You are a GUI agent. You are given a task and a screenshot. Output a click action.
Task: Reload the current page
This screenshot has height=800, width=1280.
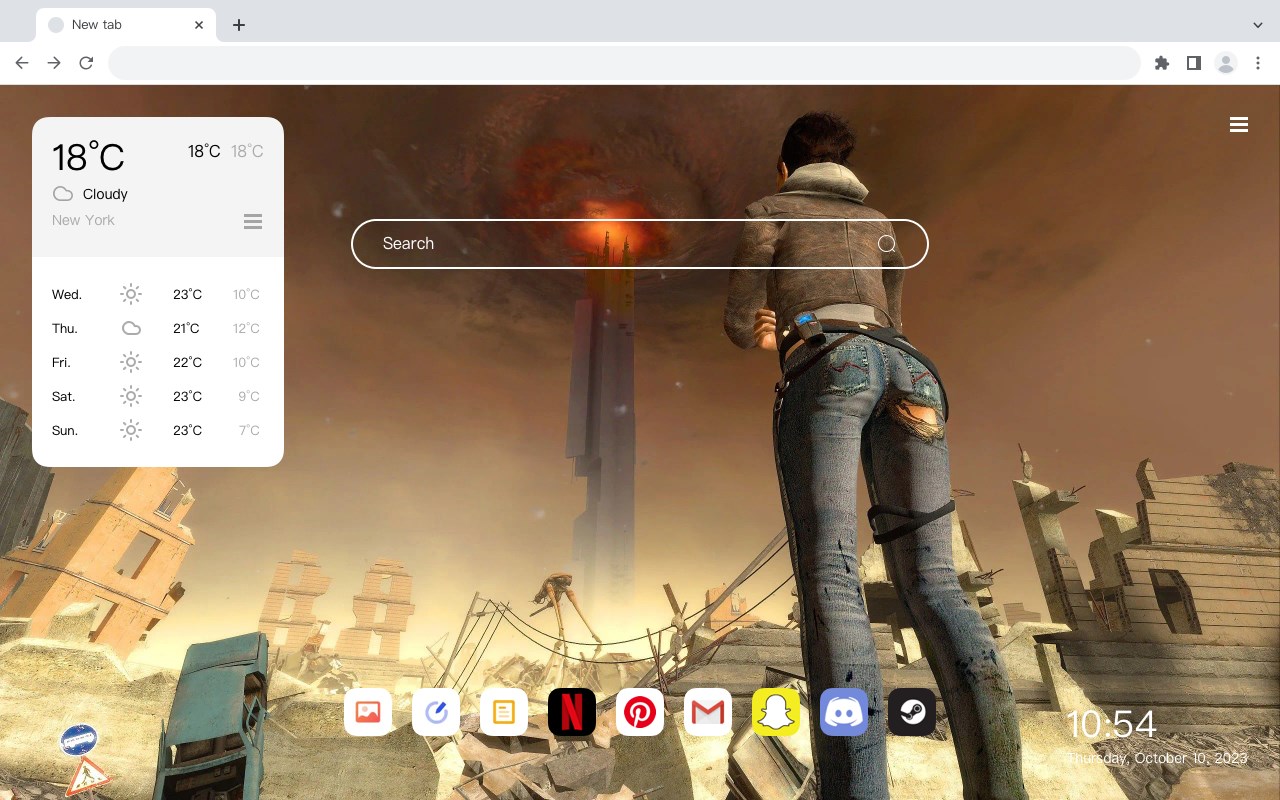(86, 63)
